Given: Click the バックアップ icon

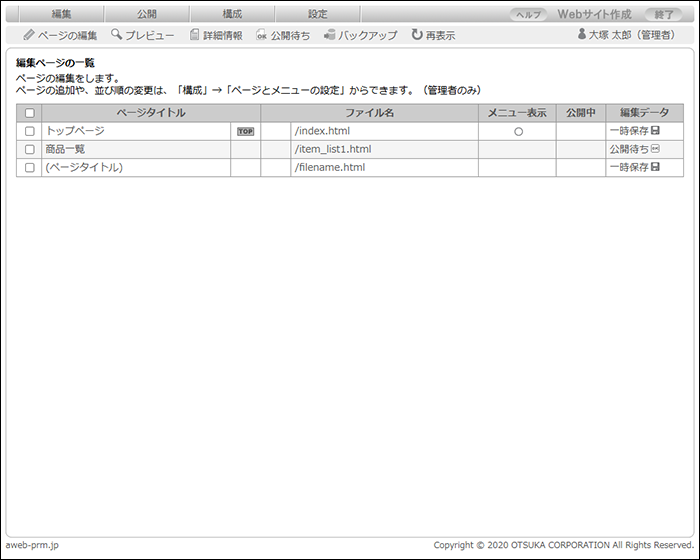Looking at the screenshot, I should (329, 35).
